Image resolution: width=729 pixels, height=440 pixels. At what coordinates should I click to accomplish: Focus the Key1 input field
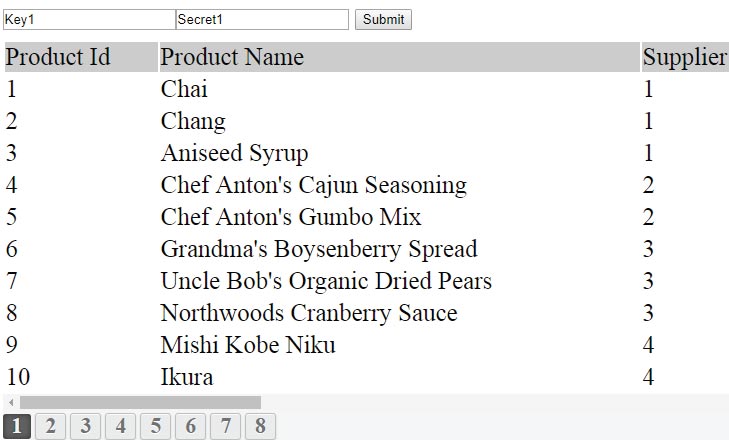pyautogui.click(x=89, y=20)
